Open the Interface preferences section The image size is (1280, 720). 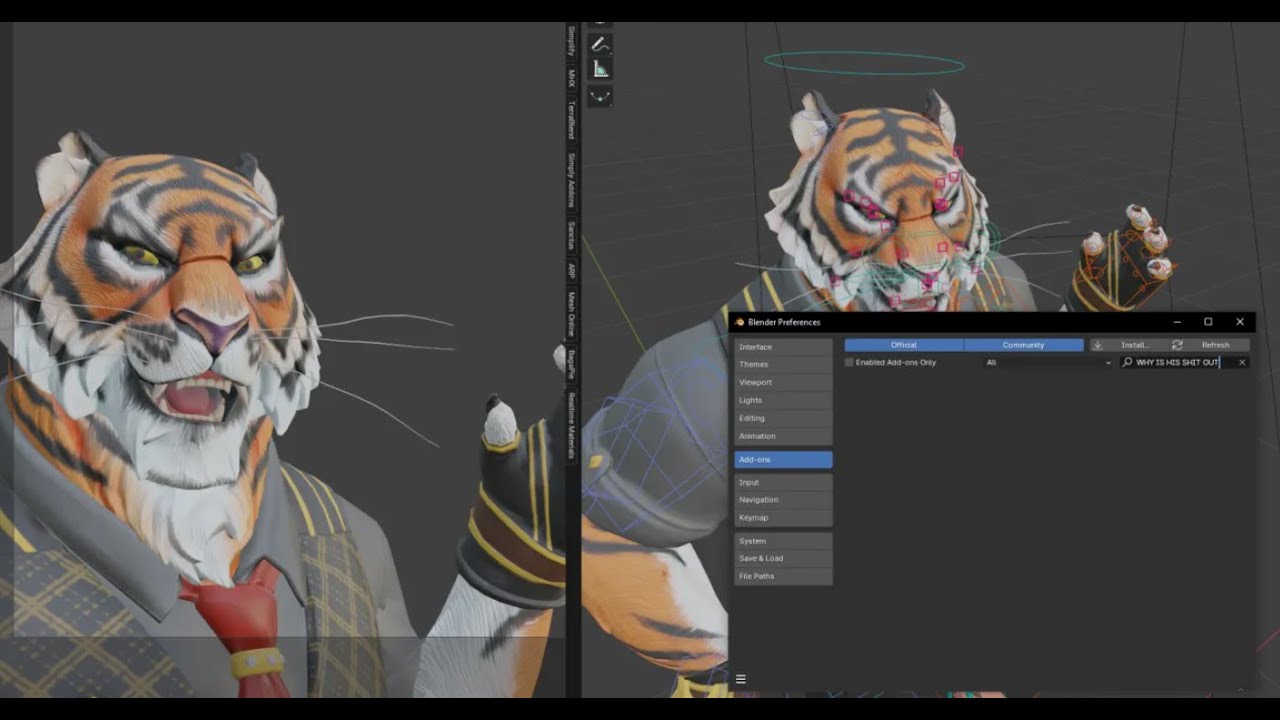click(783, 347)
